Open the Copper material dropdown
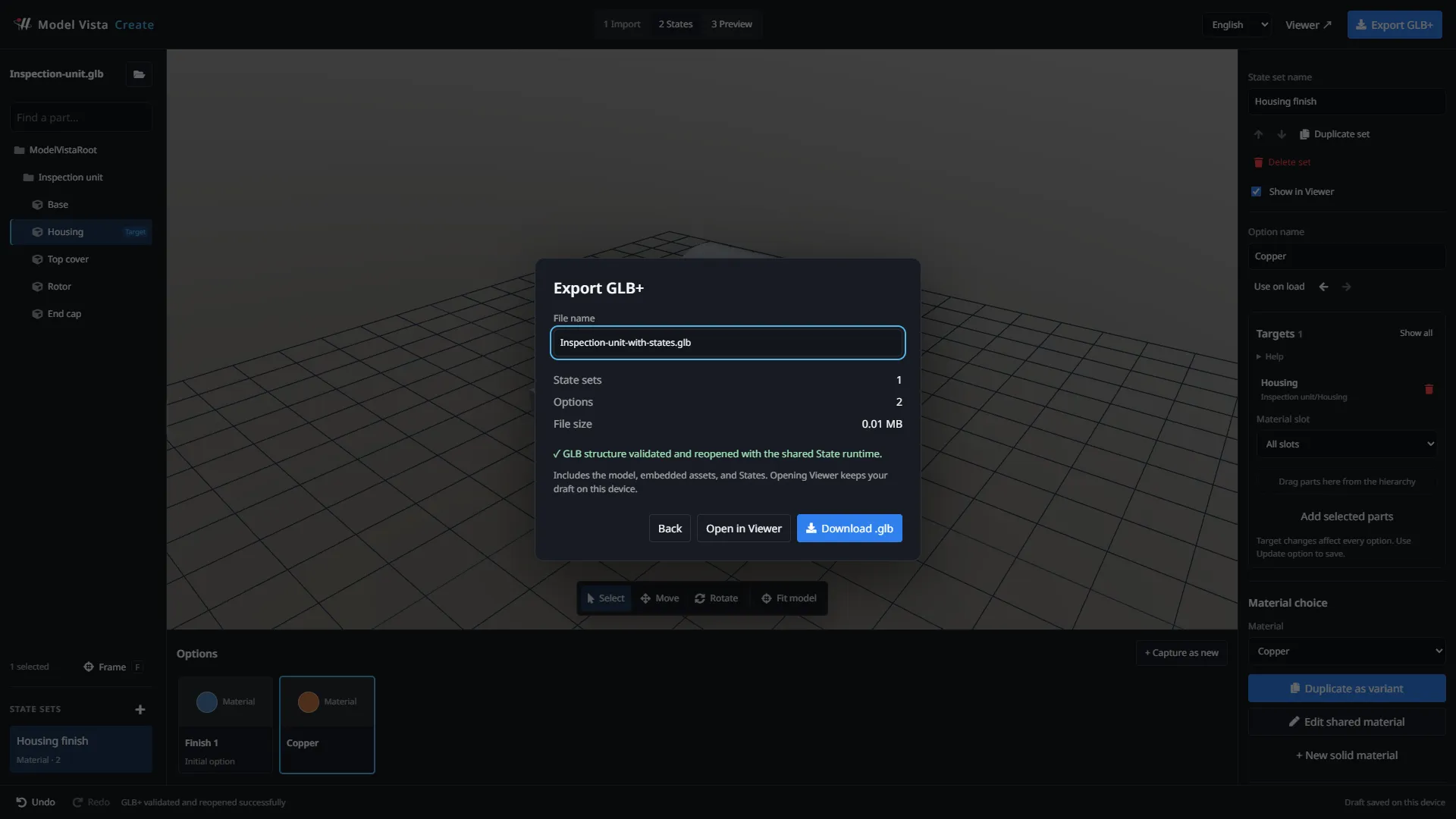 coord(1347,651)
